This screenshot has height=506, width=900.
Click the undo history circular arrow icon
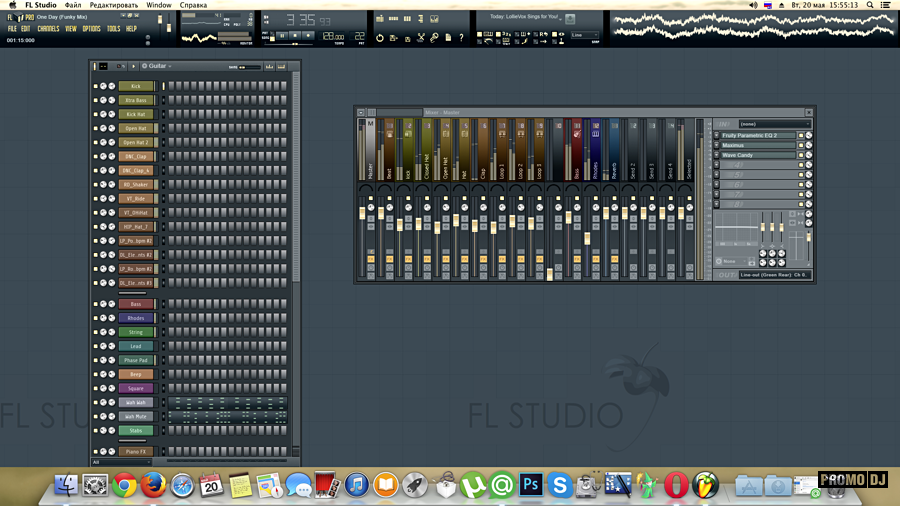click(x=380, y=38)
